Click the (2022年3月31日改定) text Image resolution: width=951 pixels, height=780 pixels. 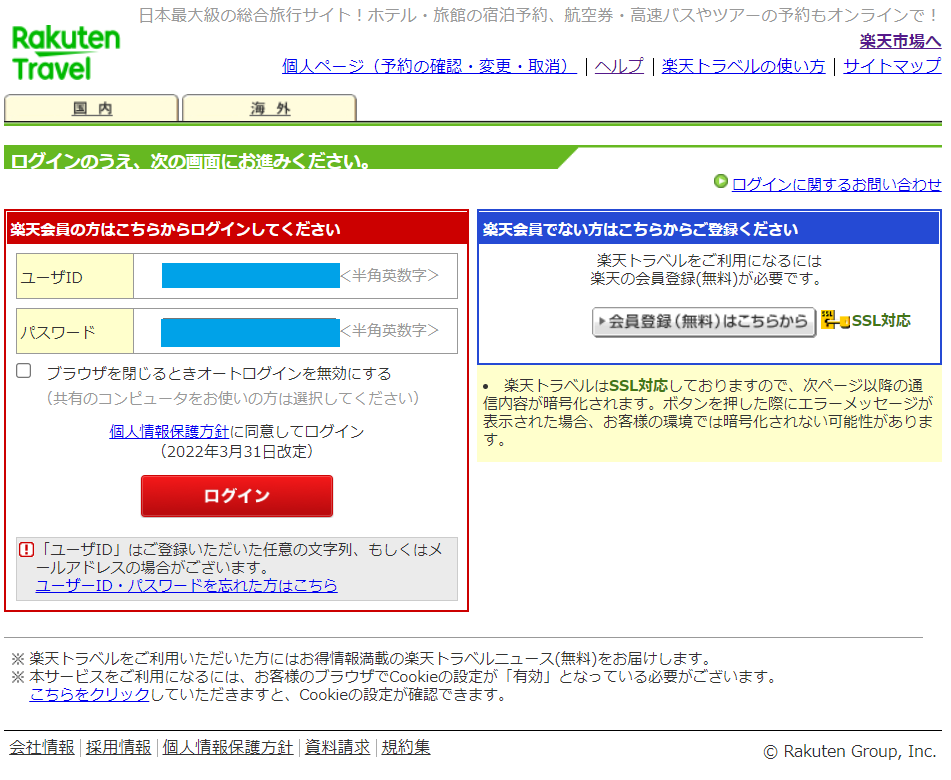pyautogui.click(x=237, y=452)
